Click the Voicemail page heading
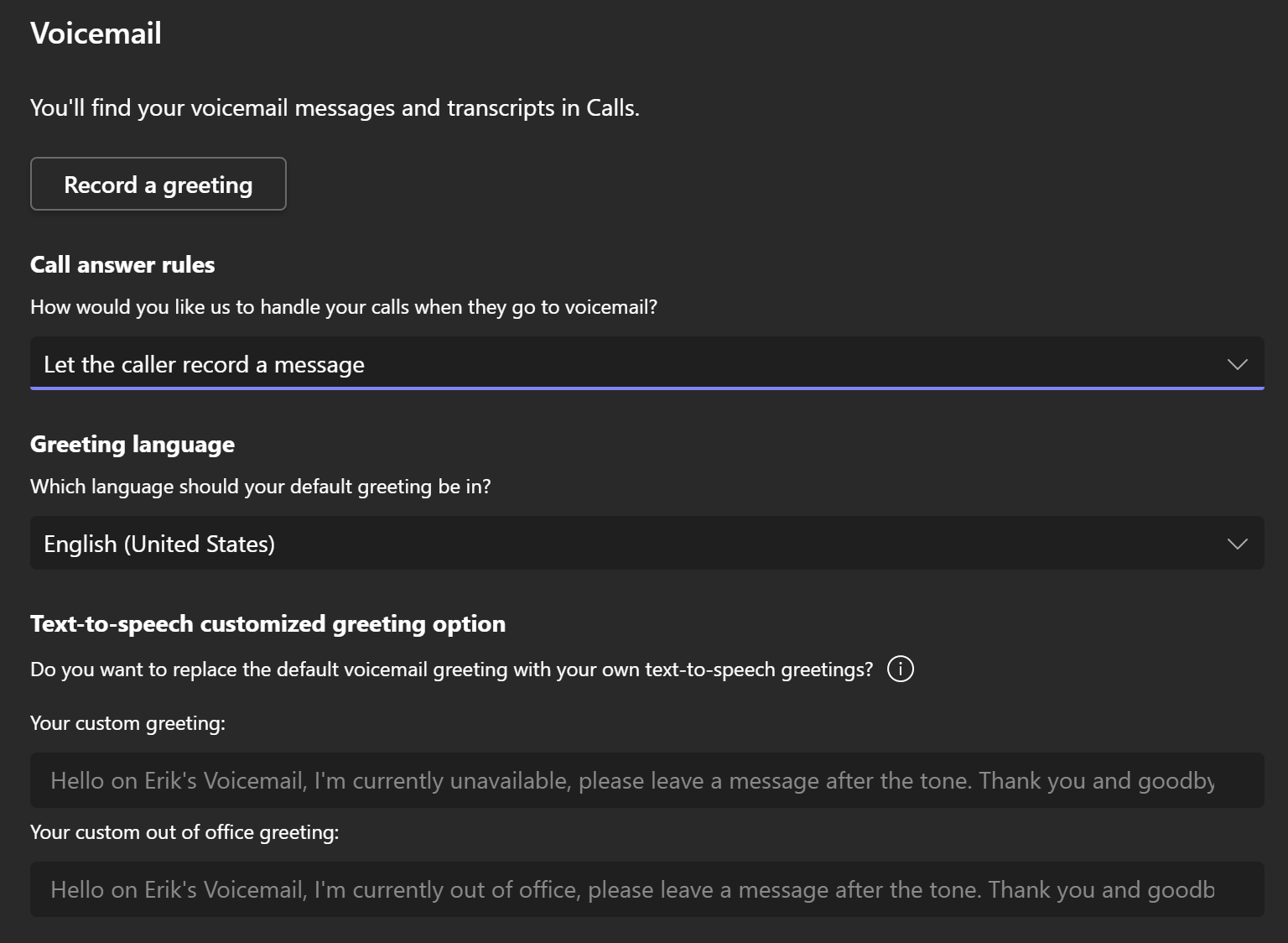Screen dimensions: 1288x943 96,34
